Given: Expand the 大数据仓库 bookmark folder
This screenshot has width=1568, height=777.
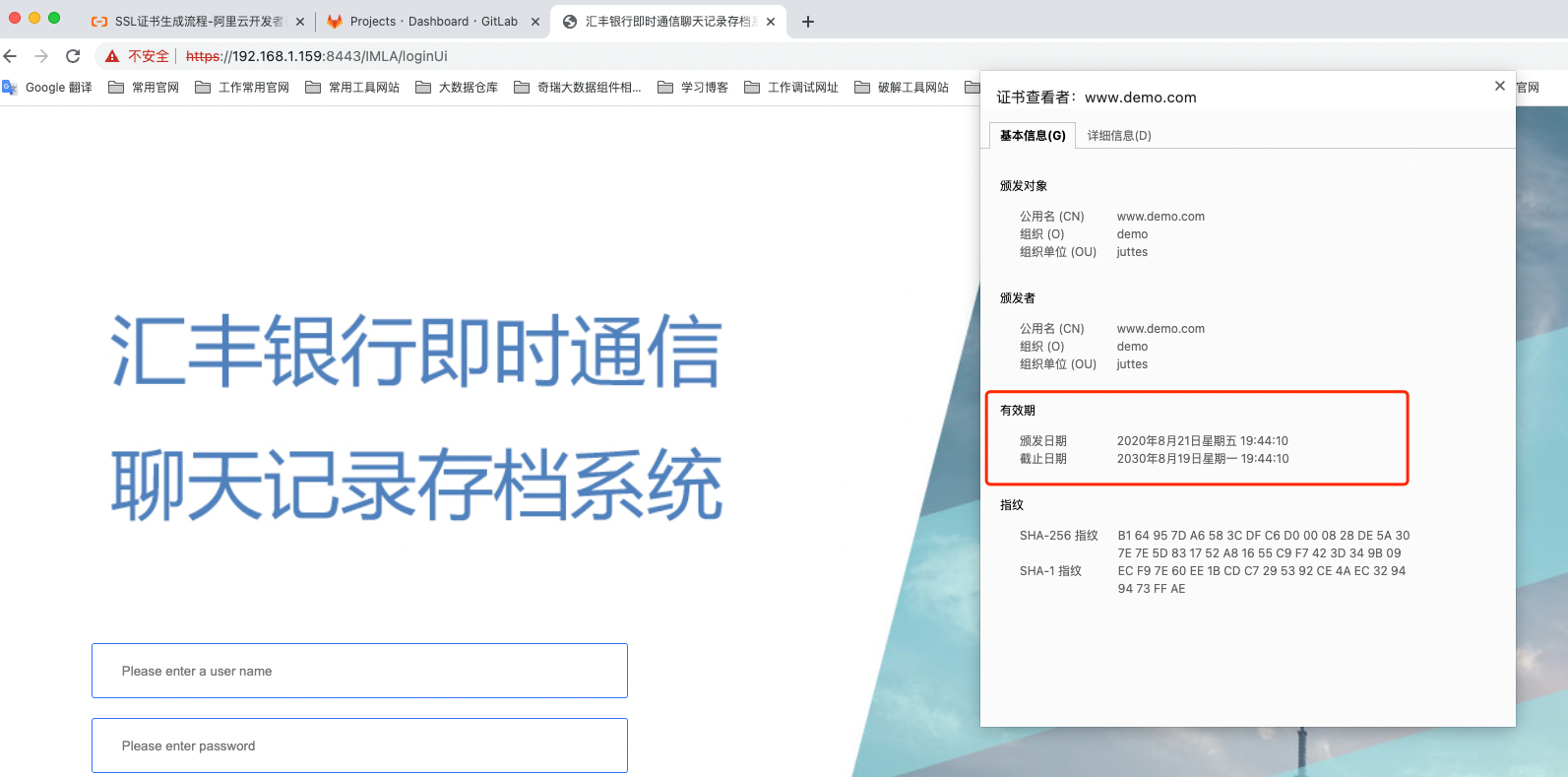Looking at the screenshot, I should (x=457, y=88).
